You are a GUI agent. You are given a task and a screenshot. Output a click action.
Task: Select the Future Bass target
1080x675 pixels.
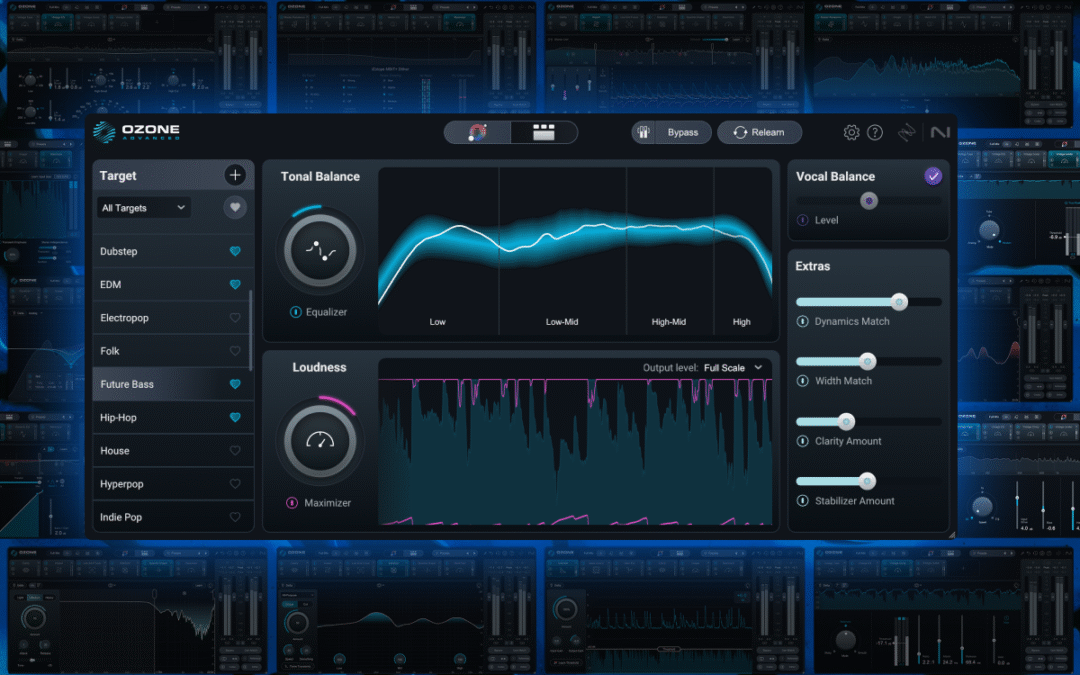pyautogui.click(x=173, y=384)
